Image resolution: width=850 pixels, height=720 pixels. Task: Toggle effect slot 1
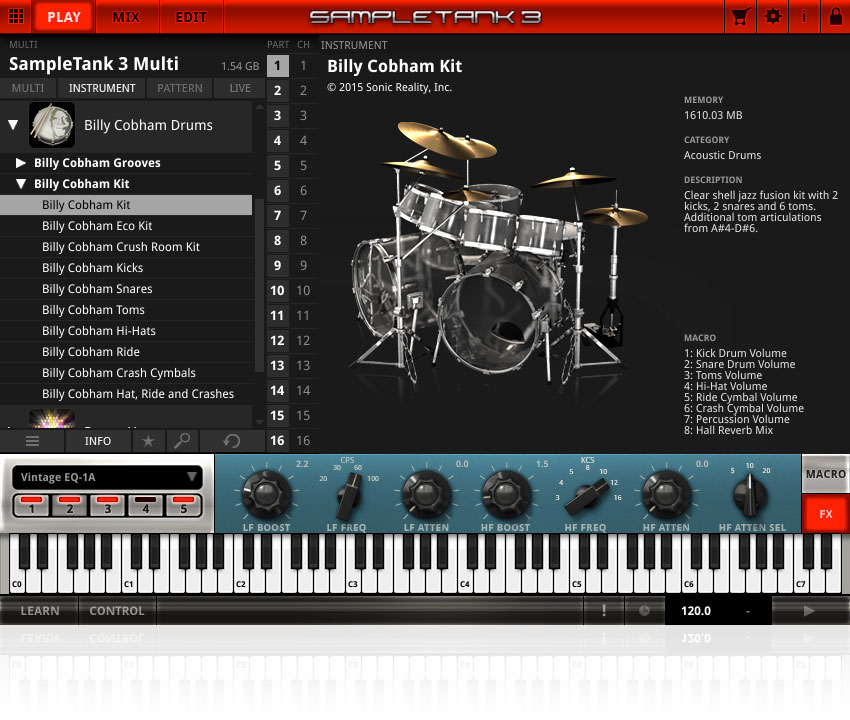click(x=31, y=505)
